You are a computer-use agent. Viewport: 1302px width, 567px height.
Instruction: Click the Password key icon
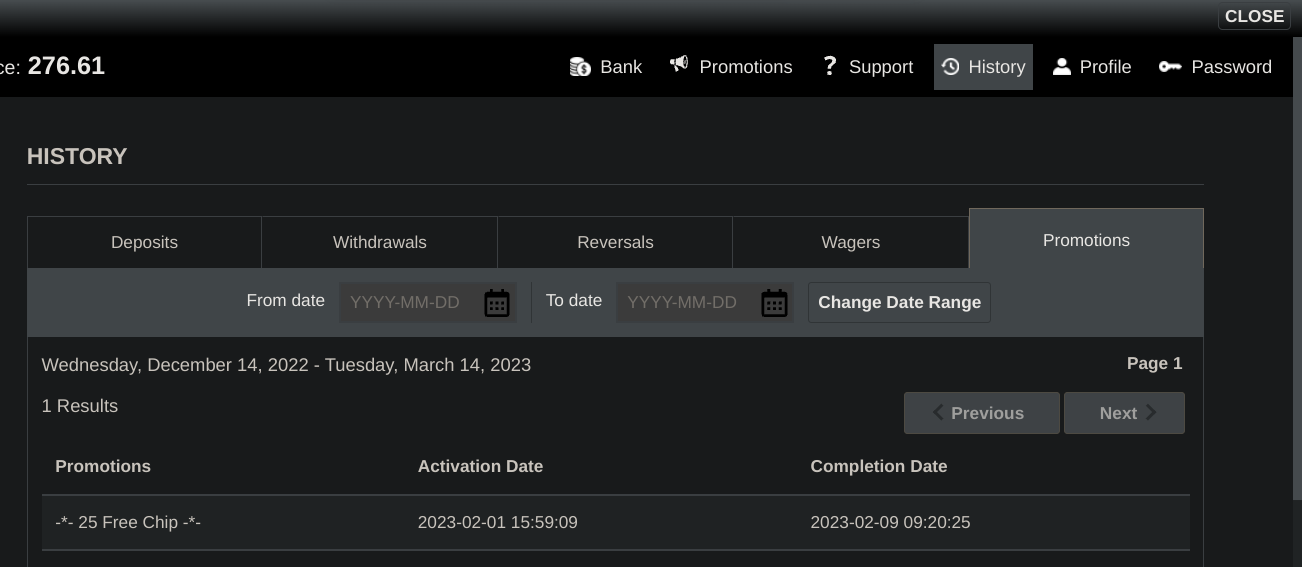click(1169, 67)
